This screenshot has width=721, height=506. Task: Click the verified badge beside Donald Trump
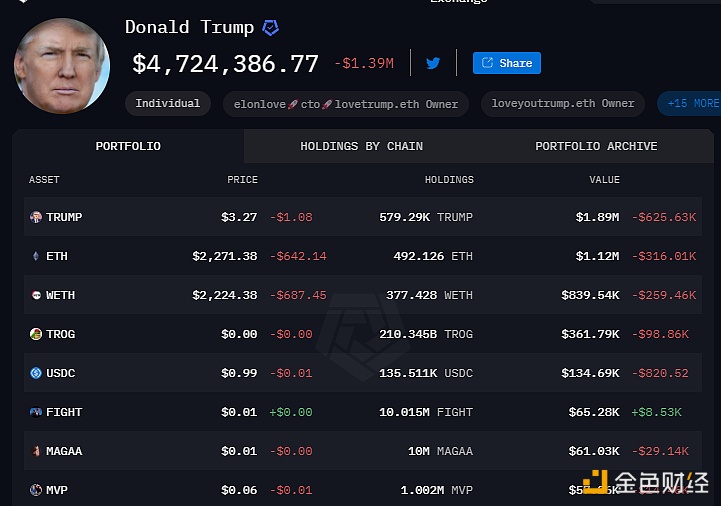coord(270,28)
